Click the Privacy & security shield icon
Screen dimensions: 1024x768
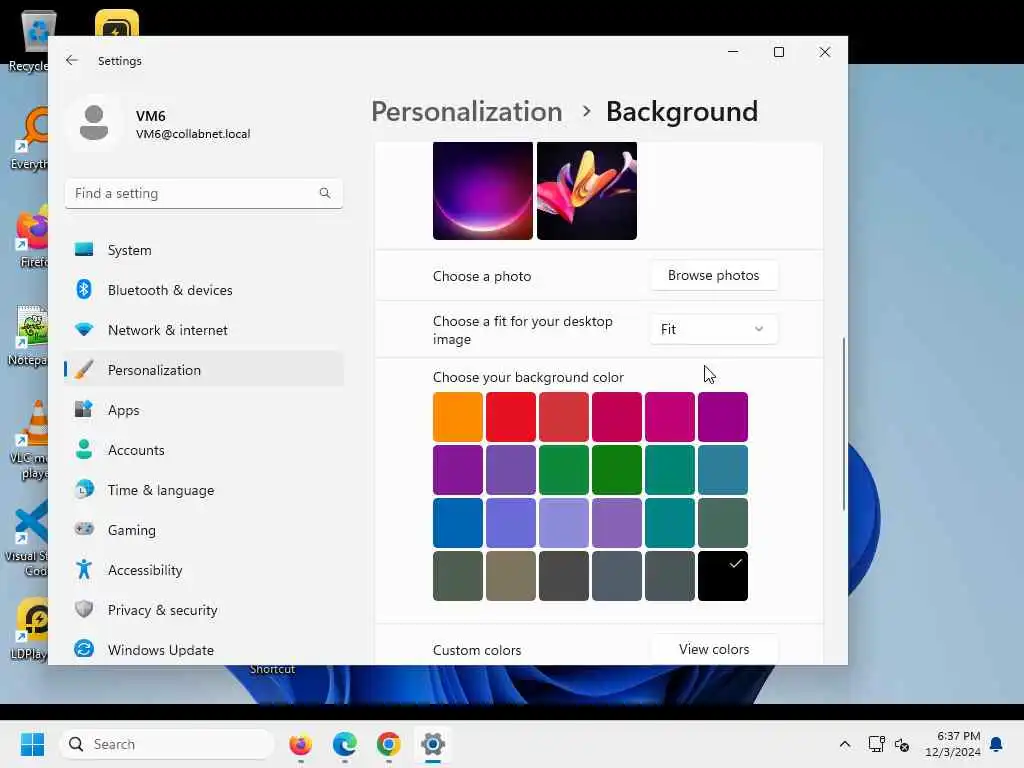click(x=84, y=609)
